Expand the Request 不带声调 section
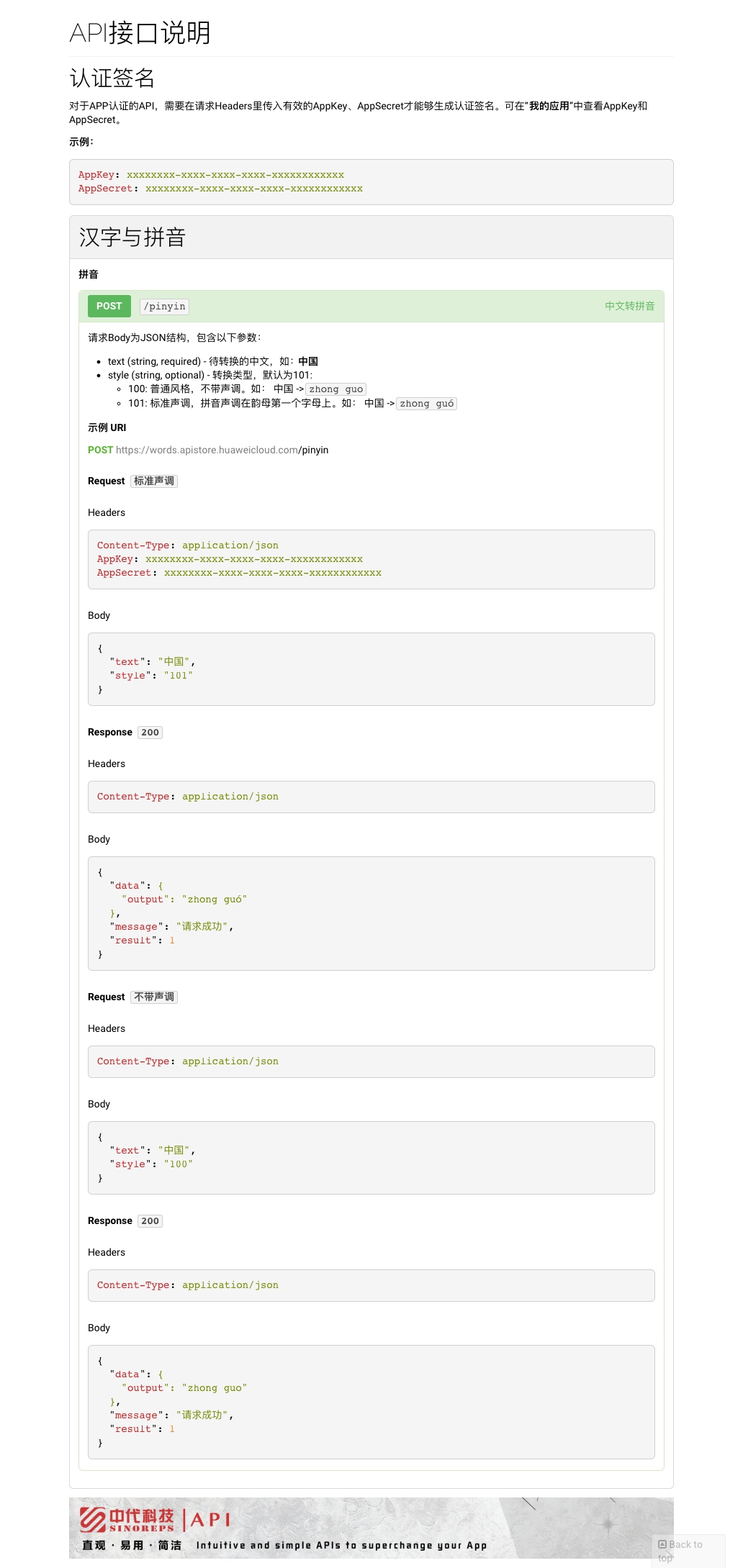 pyautogui.click(x=132, y=997)
